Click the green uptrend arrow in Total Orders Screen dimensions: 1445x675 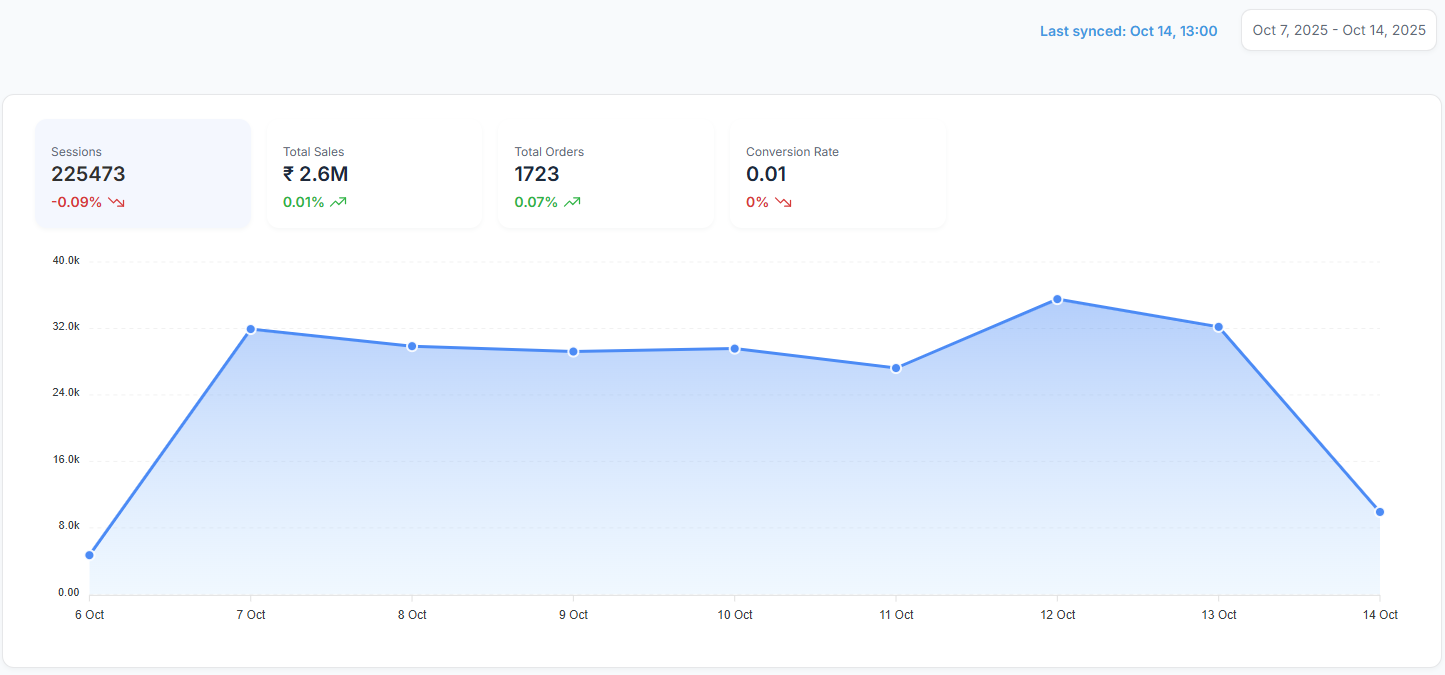coord(572,202)
